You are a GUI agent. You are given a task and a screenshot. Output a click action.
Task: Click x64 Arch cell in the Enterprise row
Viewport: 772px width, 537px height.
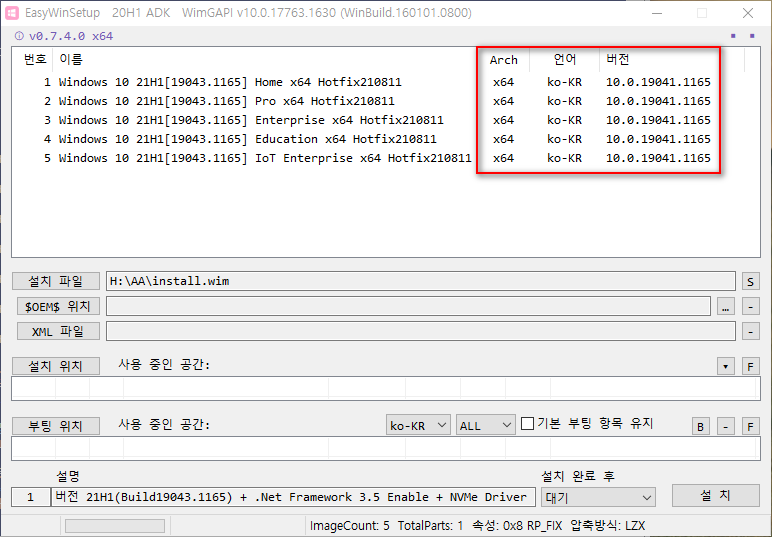pos(504,120)
